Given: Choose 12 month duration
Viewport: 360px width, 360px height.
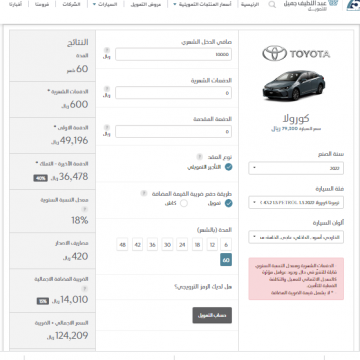Looking at the screenshot, I should pos(212,245).
